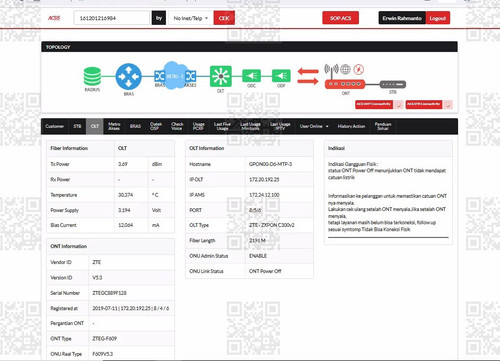Click the right blue Metro Akses switch icon

190,76
